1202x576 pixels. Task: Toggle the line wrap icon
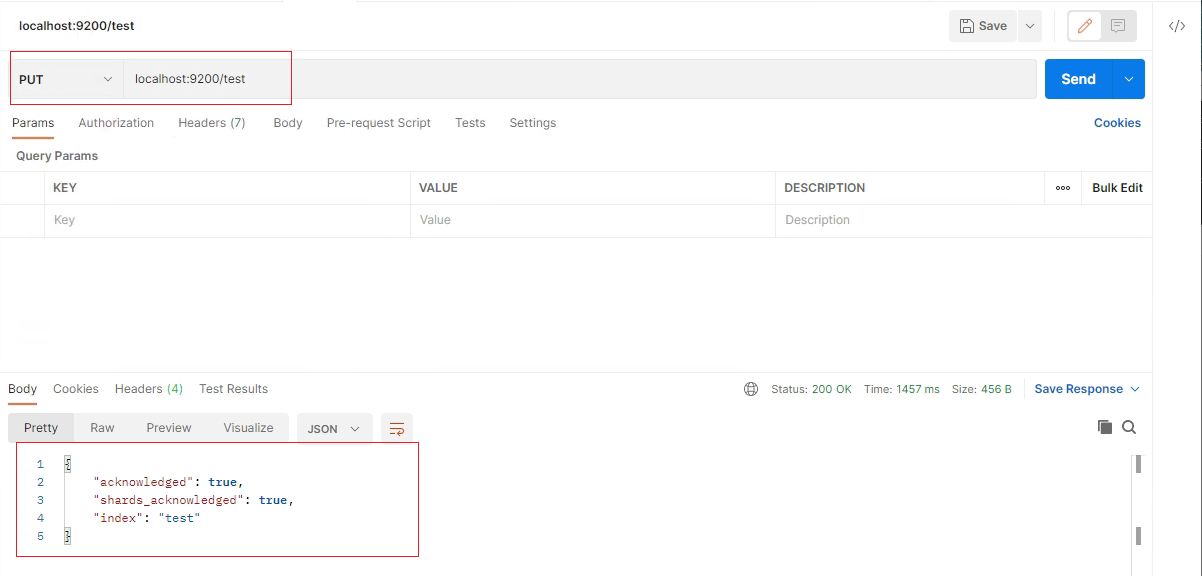397,428
